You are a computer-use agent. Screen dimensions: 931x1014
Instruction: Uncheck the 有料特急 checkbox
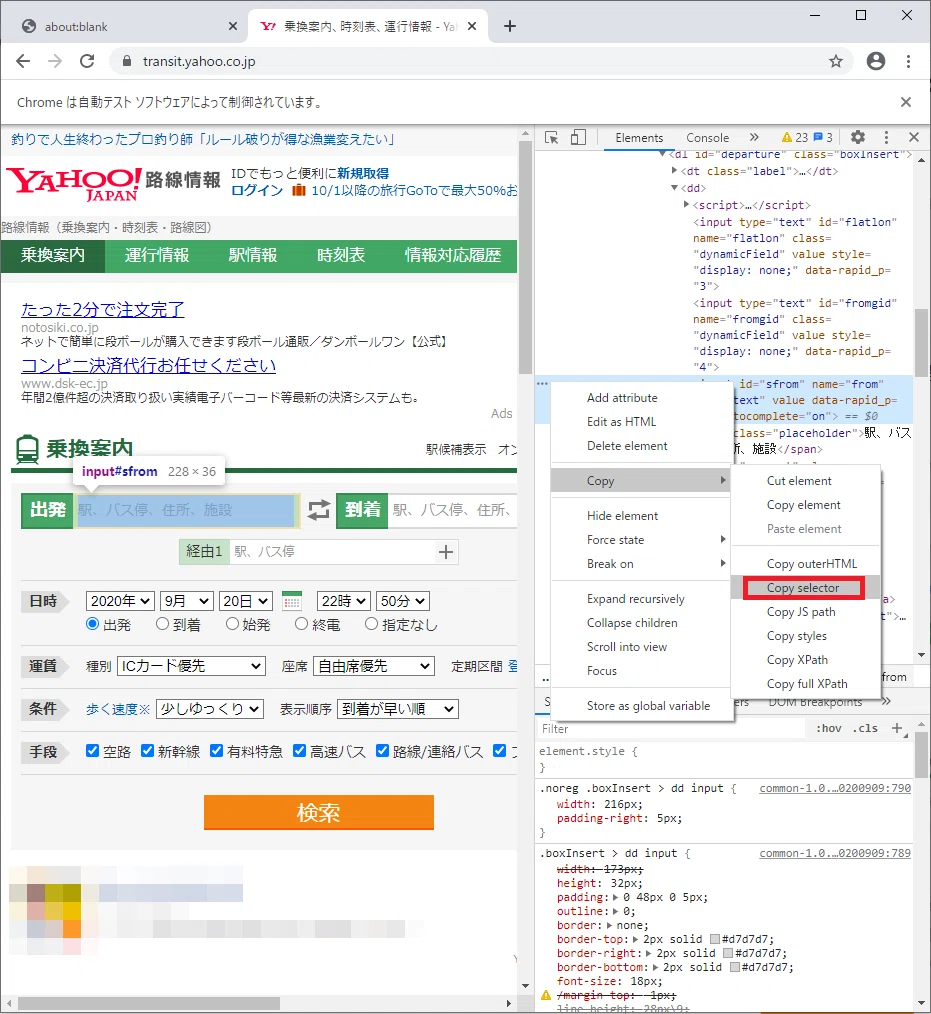(x=217, y=750)
